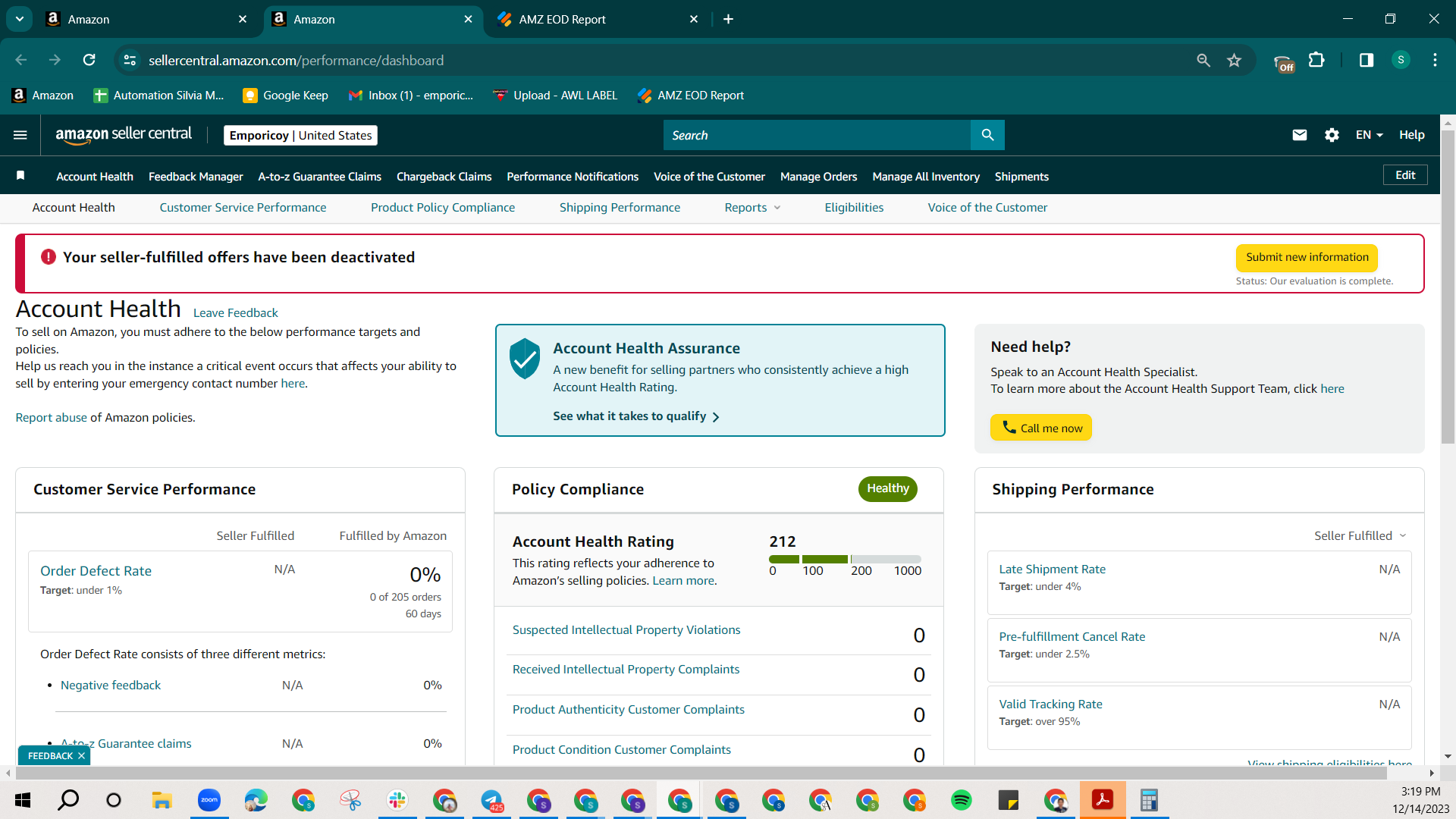Open the Seller Fulfilled dropdown in Shipping Performance
Screen dimensions: 1456x819
pyautogui.click(x=1360, y=535)
